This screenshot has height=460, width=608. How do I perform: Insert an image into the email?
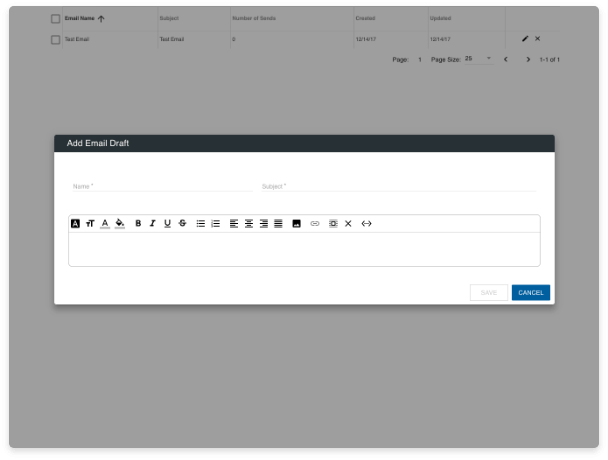[x=297, y=224]
